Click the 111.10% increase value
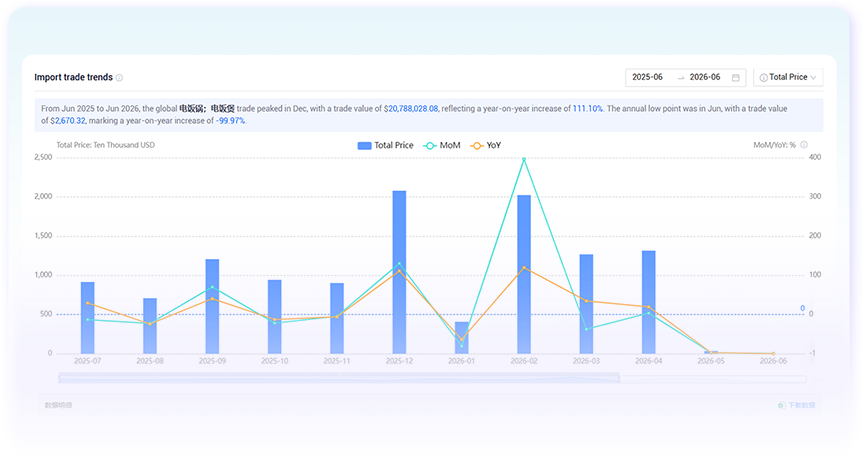 [x=588, y=109]
